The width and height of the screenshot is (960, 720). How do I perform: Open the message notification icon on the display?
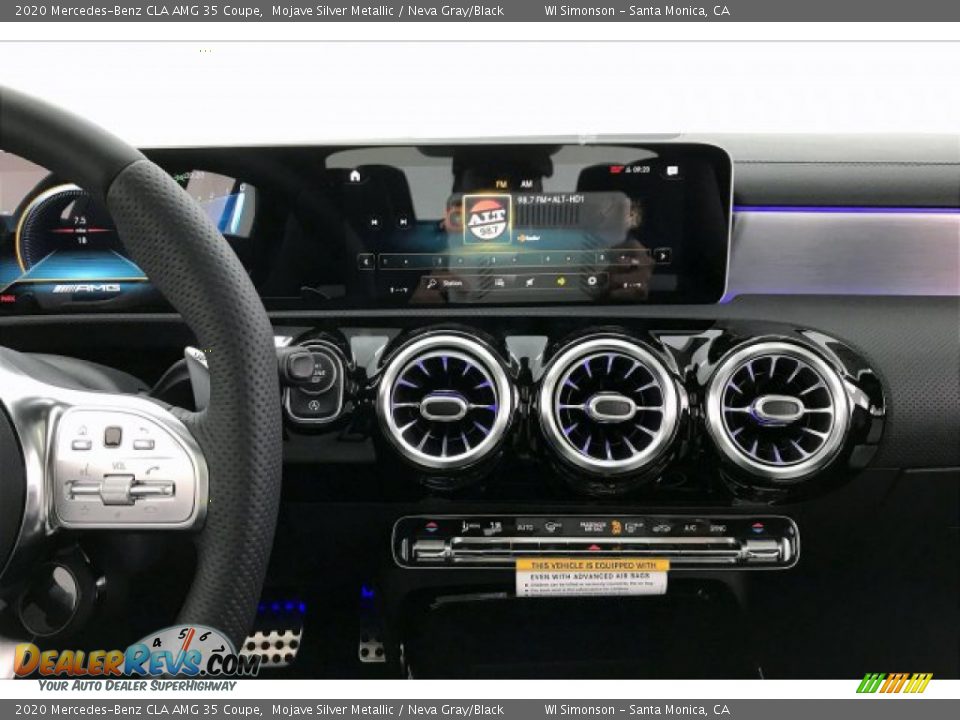click(x=672, y=171)
